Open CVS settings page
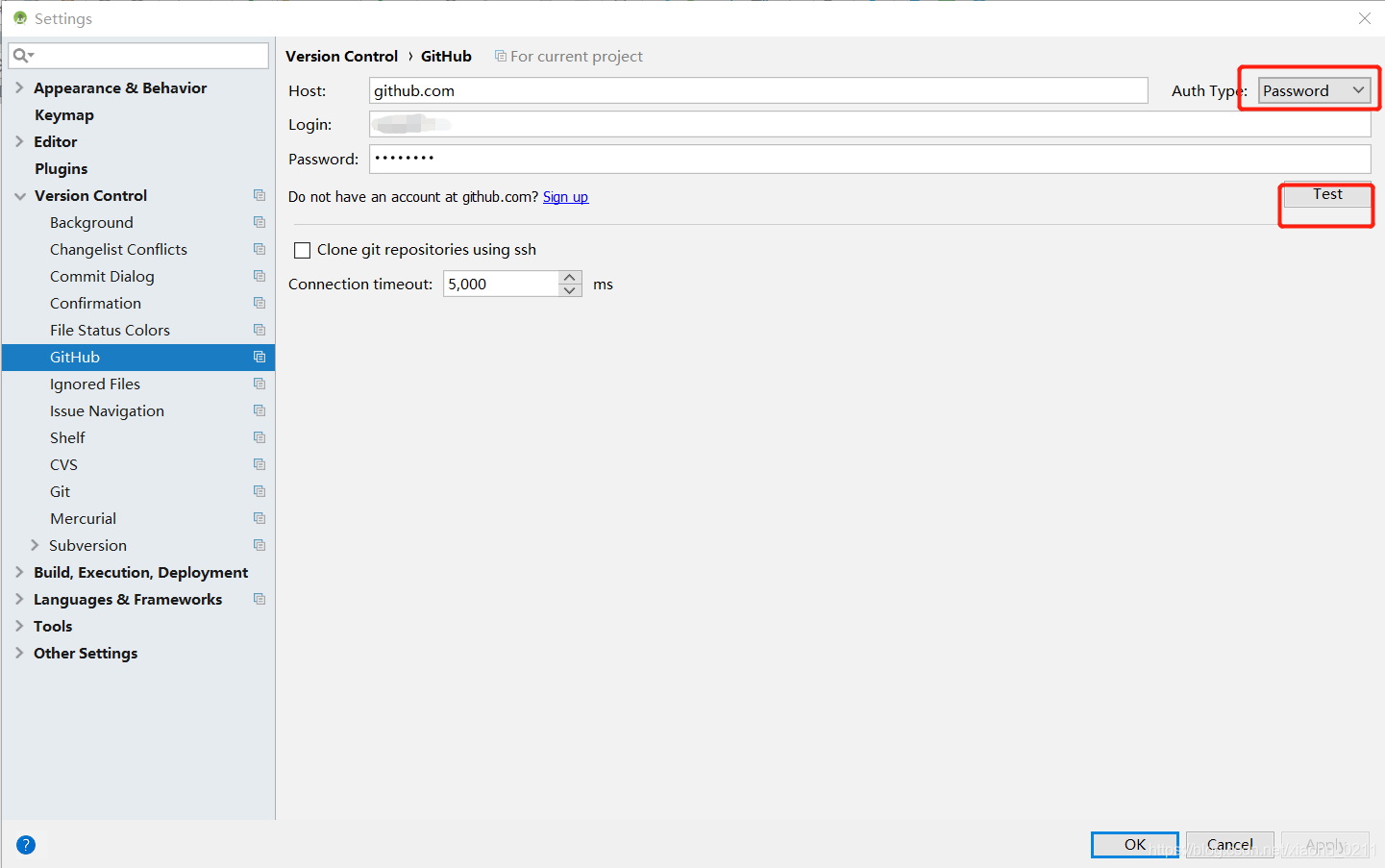The image size is (1385, 868). tap(63, 464)
